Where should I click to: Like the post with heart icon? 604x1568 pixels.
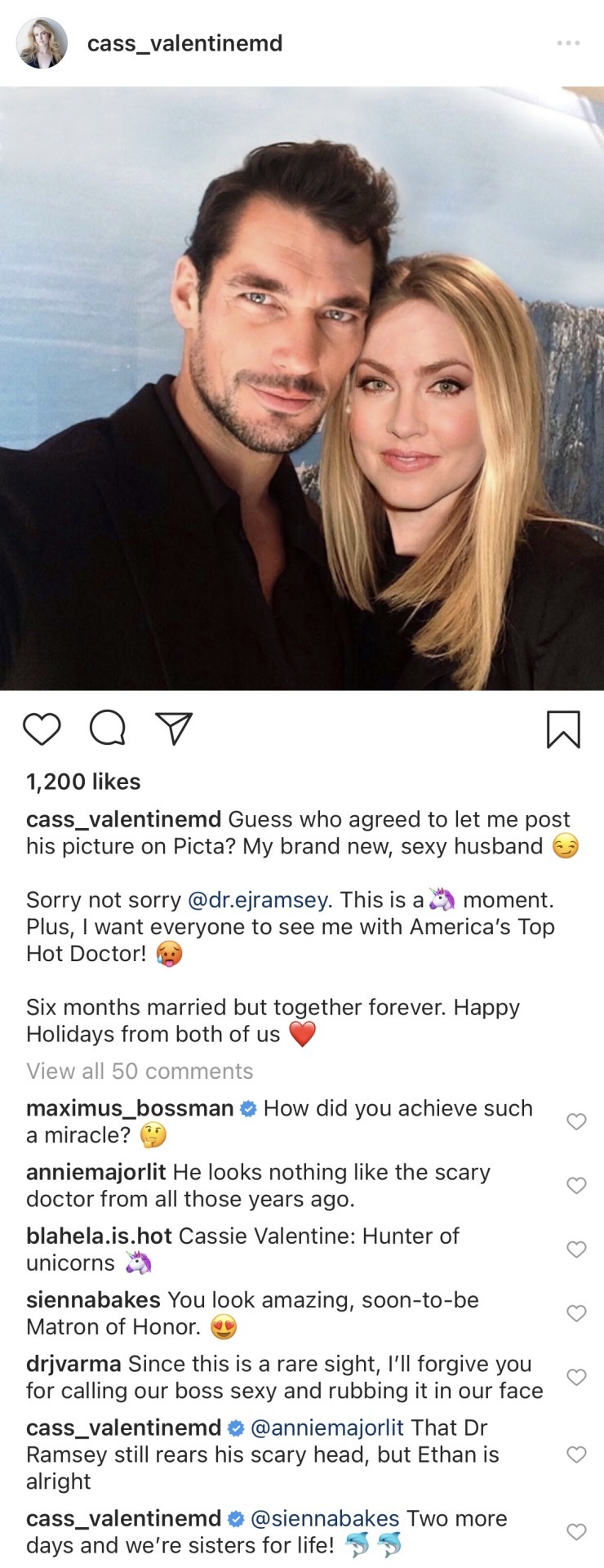coord(42,728)
